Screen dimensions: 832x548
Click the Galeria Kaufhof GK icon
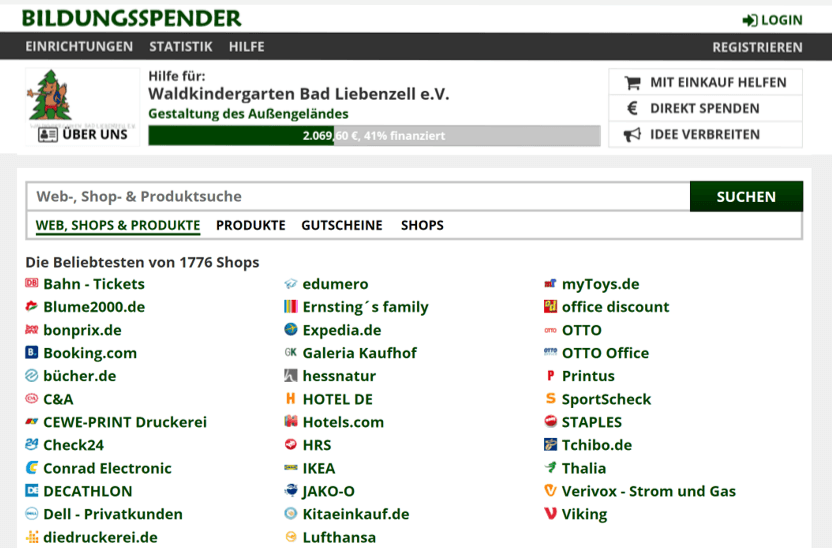pos(291,352)
